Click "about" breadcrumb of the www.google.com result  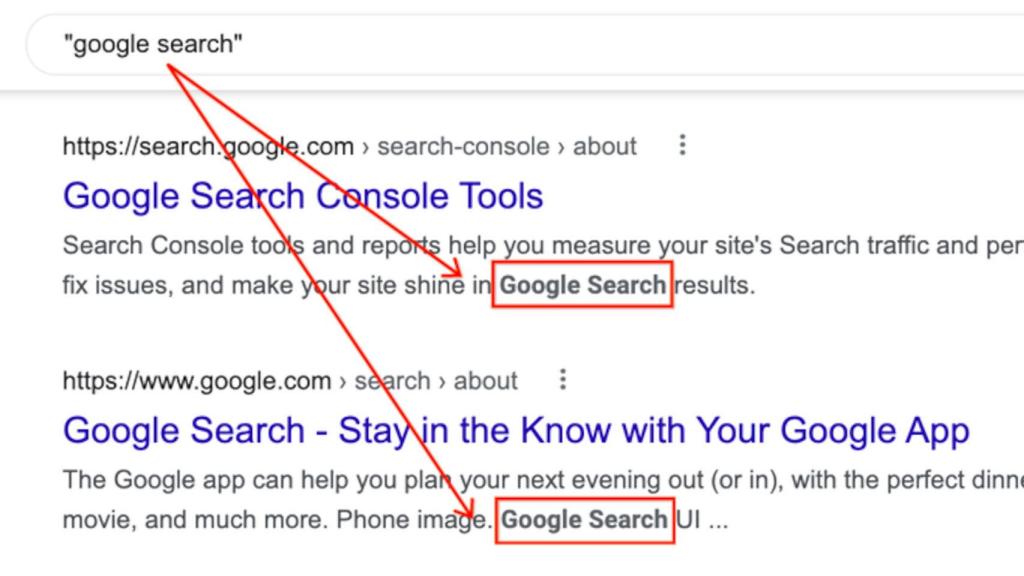click(x=486, y=381)
